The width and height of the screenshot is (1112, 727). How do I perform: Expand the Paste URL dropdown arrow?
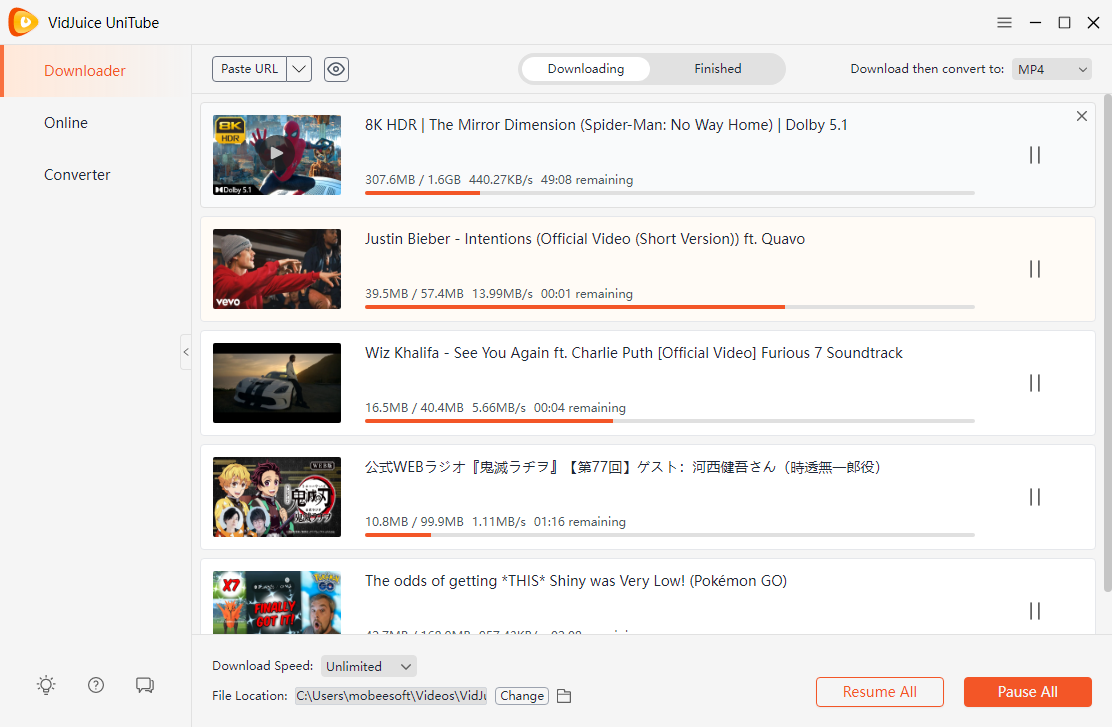coord(299,70)
